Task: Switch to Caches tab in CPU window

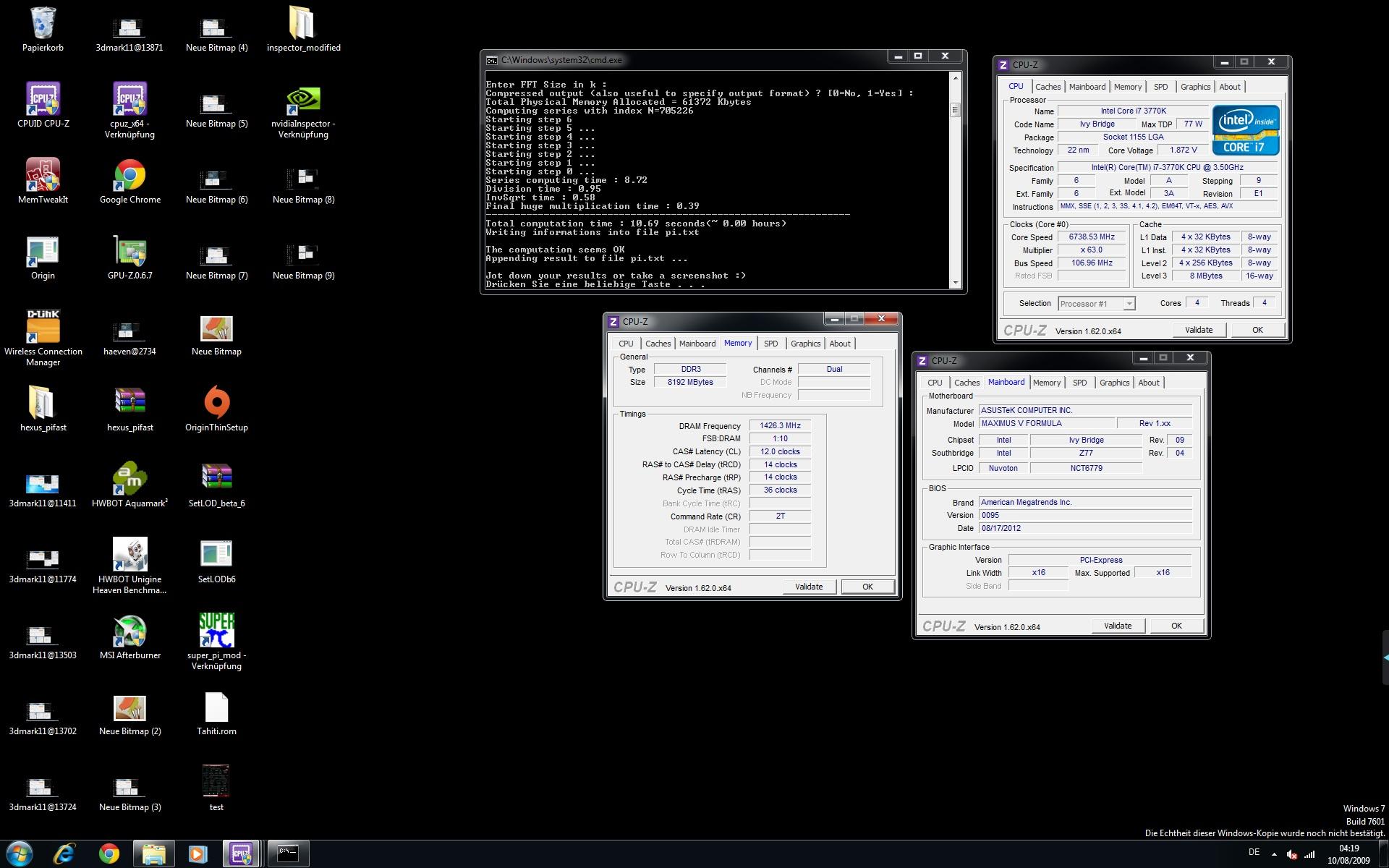Action: pos(1048,87)
